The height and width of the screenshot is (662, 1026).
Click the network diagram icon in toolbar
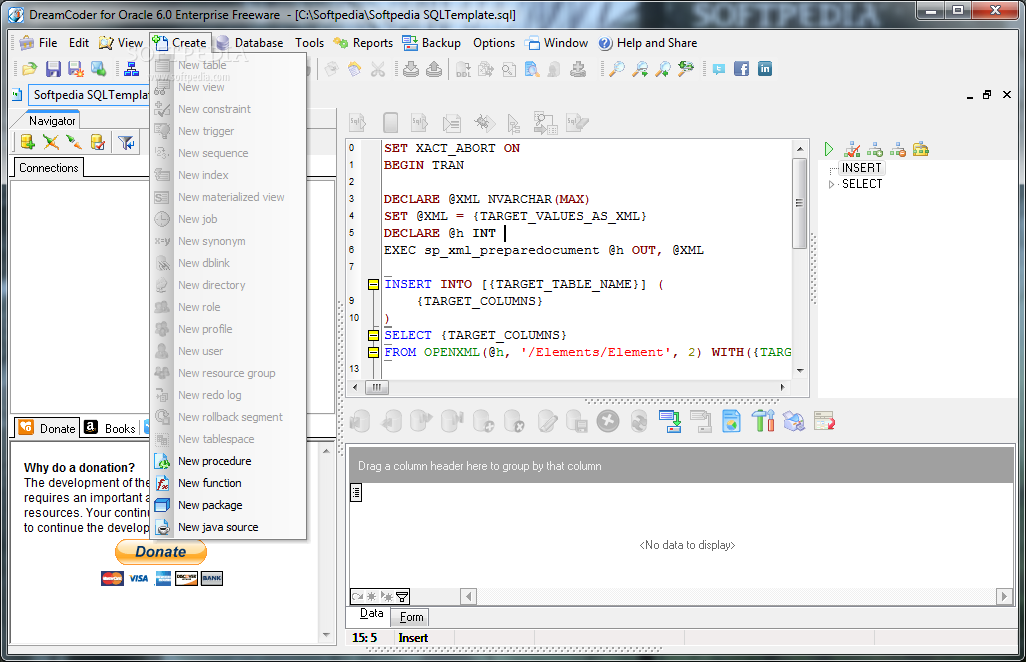click(131, 69)
